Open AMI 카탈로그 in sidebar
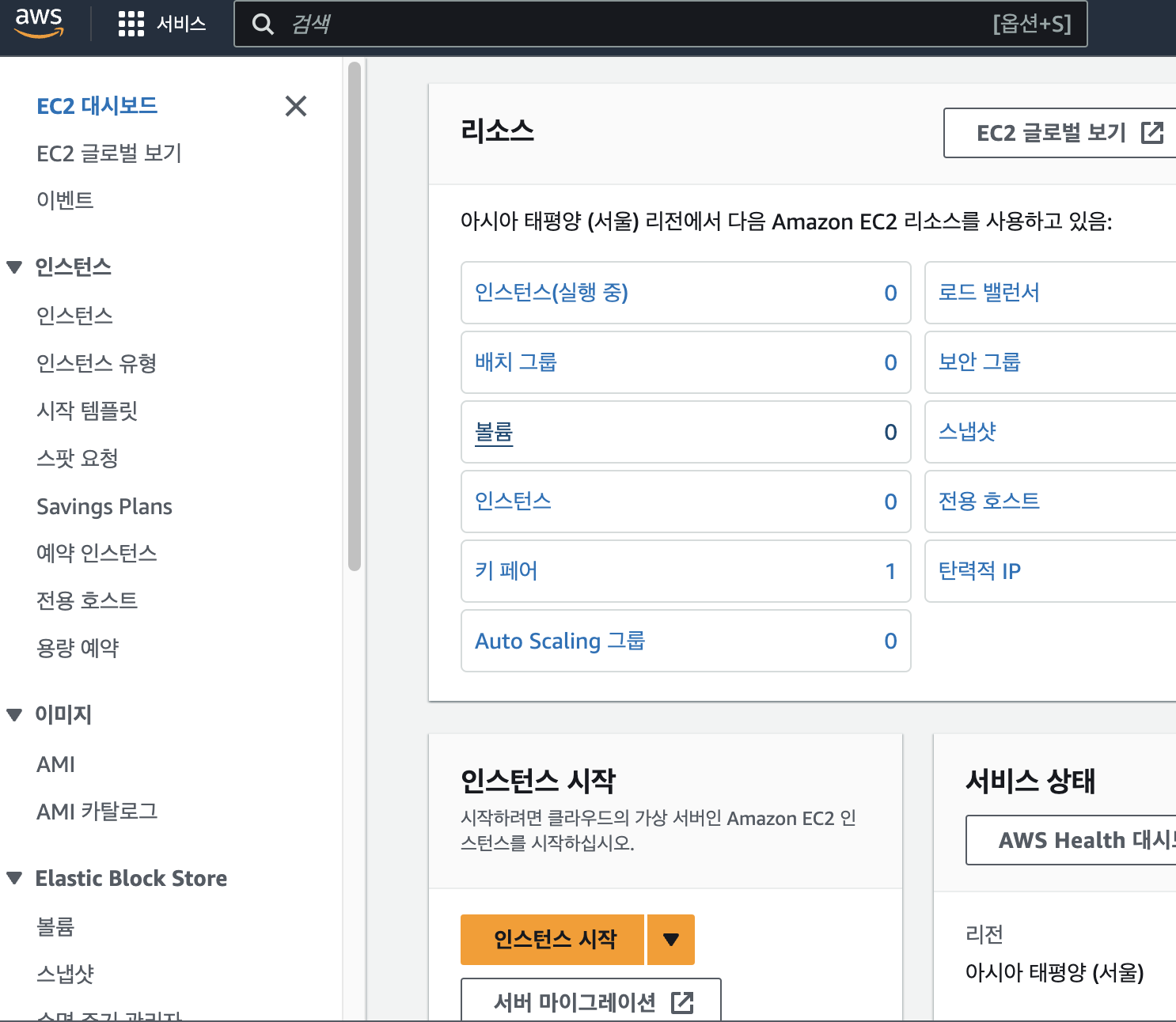This screenshot has height=1022, width=1176. click(x=97, y=812)
